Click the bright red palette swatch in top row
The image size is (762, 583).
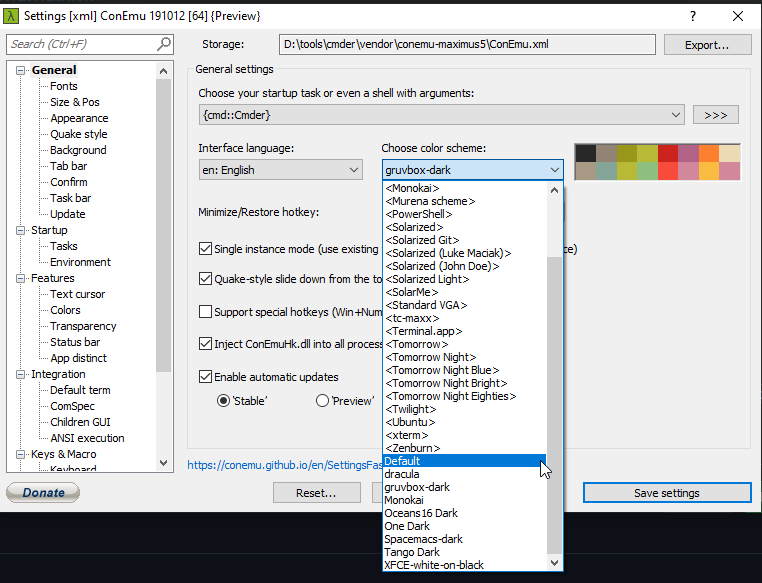[x=668, y=153]
